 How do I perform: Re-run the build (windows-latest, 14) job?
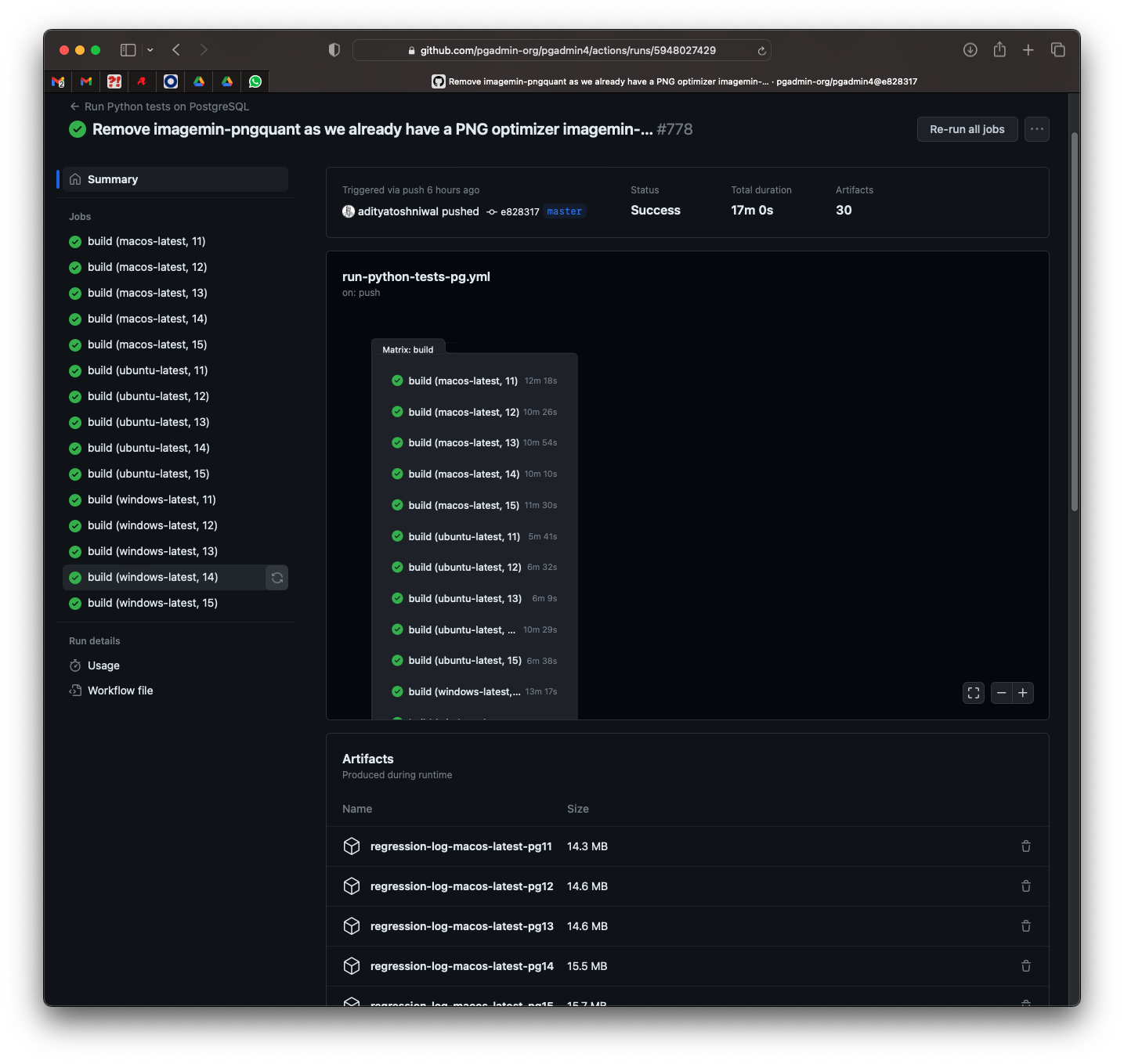(277, 577)
